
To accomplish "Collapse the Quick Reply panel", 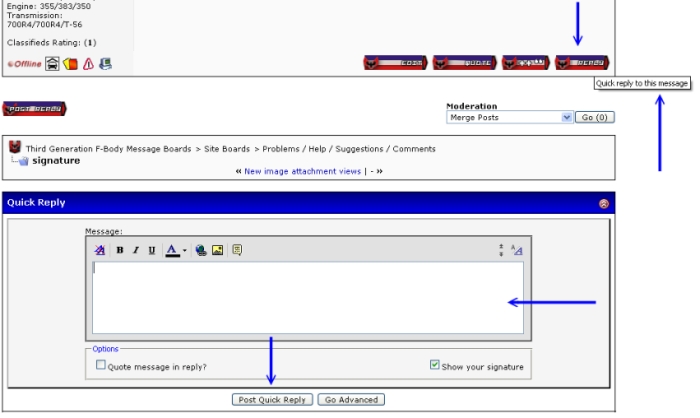I will [603, 203].
